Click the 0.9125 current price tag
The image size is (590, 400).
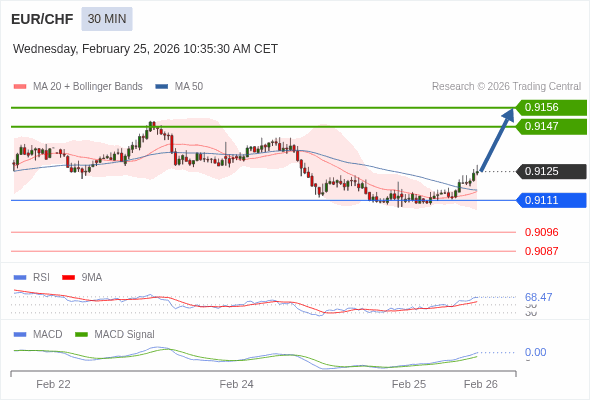pyautogui.click(x=551, y=172)
